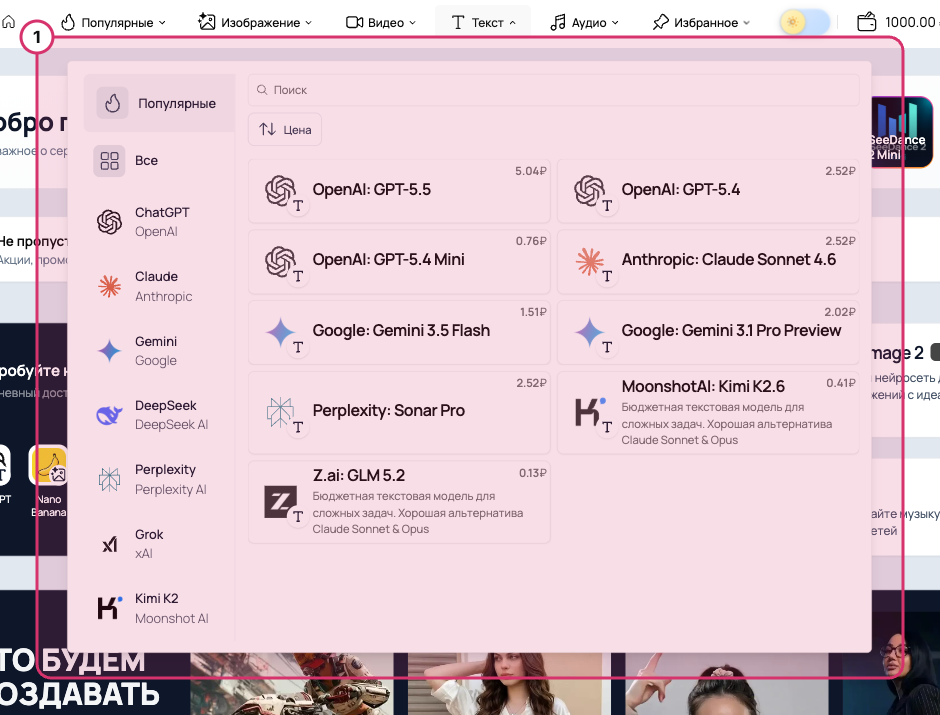The width and height of the screenshot is (940, 715).
Task: Open Google: Gemini 3.1 Pro Preview card
Action: (708, 333)
